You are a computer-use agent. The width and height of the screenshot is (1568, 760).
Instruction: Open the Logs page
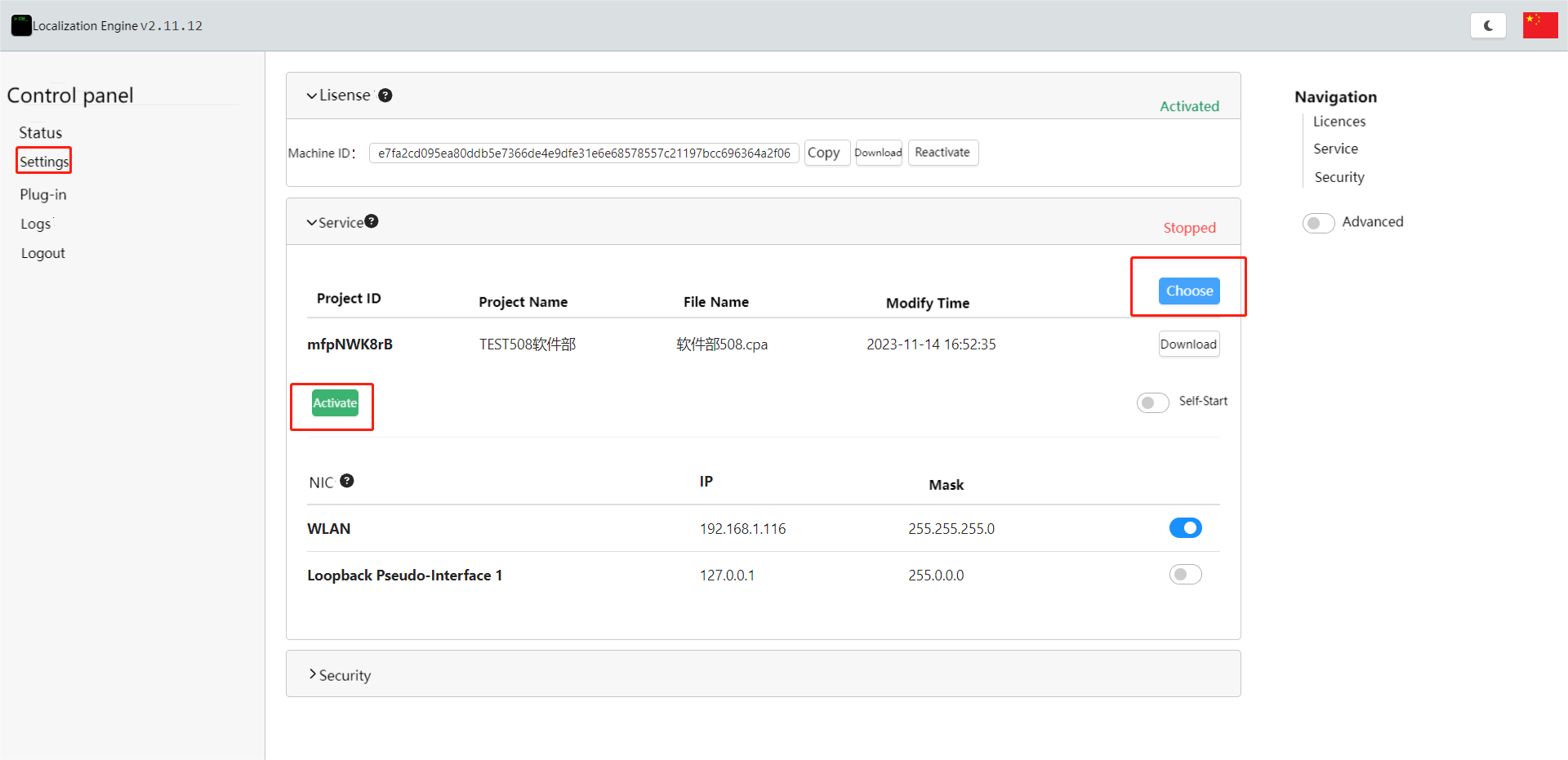point(36,224)
